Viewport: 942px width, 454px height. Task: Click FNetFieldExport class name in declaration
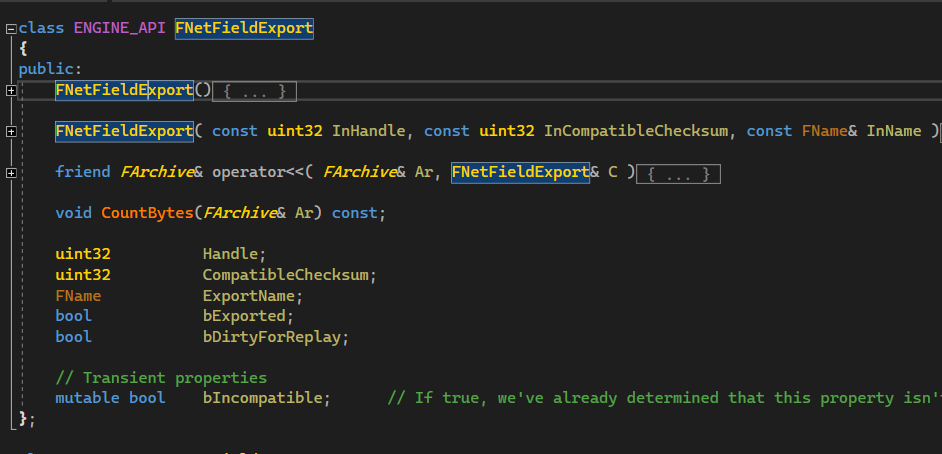point(244,29)
